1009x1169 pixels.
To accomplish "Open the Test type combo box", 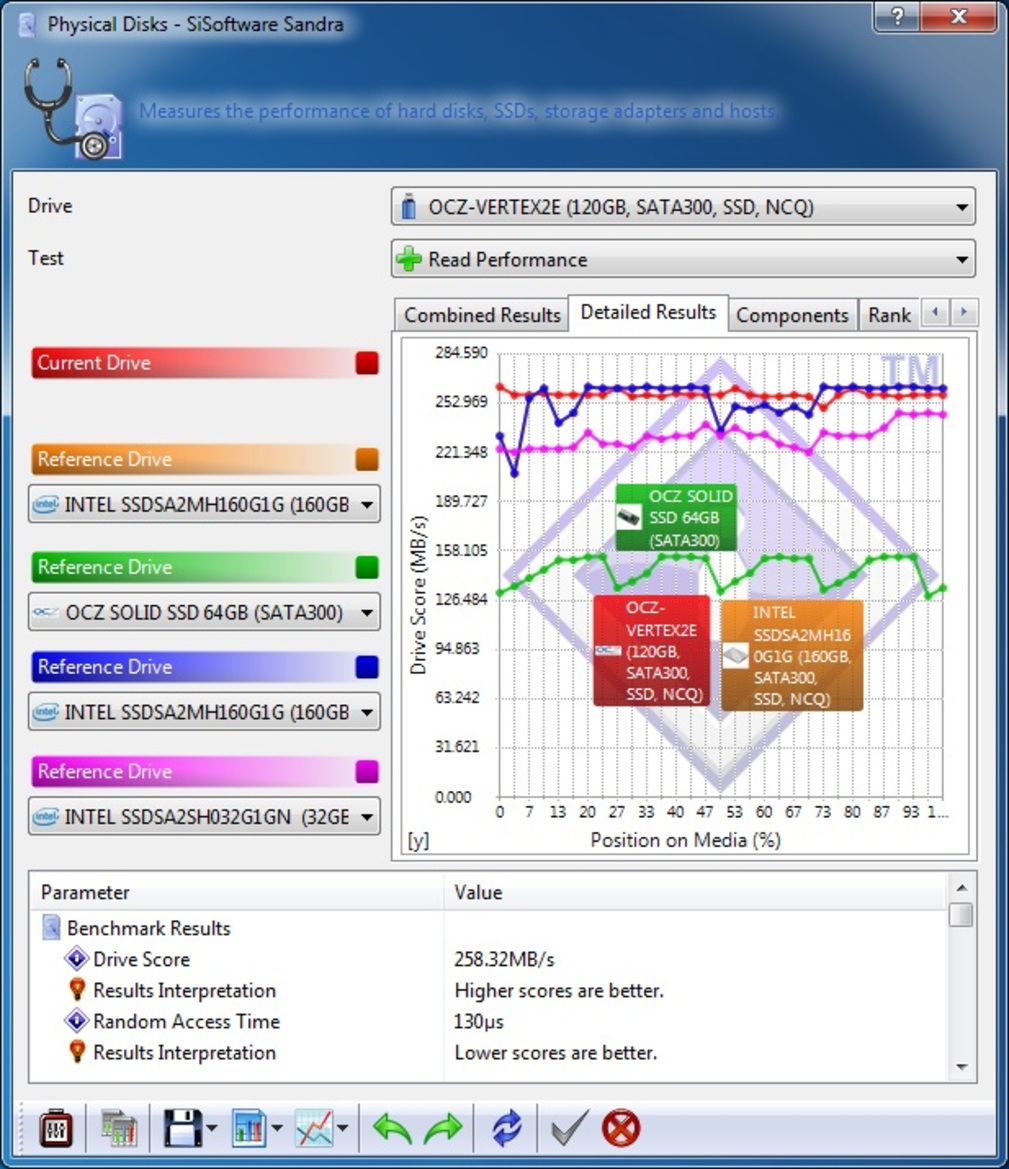I will coord(683,259).
